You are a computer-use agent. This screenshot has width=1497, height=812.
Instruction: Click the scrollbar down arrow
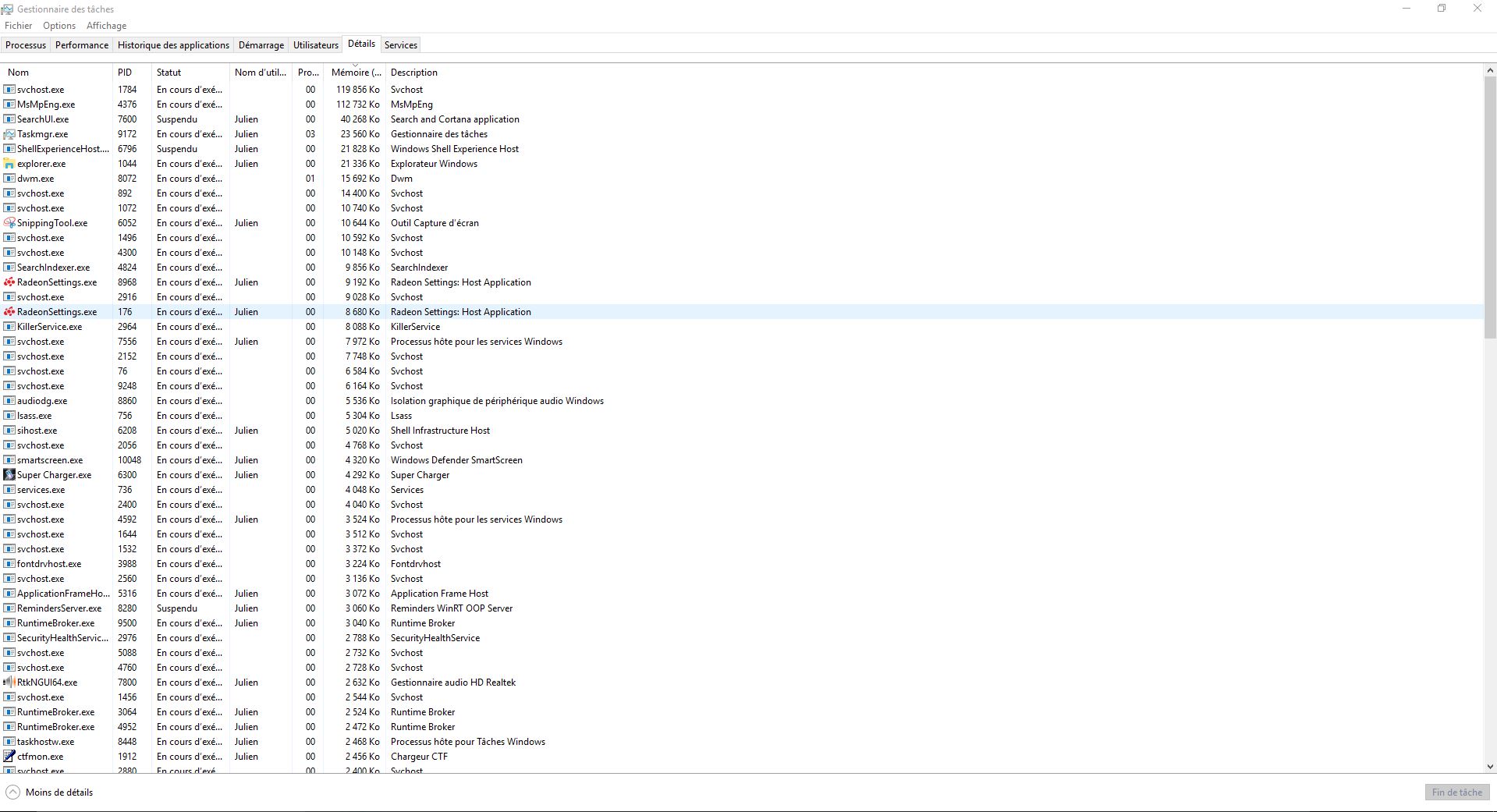[x=1490, y=767]
